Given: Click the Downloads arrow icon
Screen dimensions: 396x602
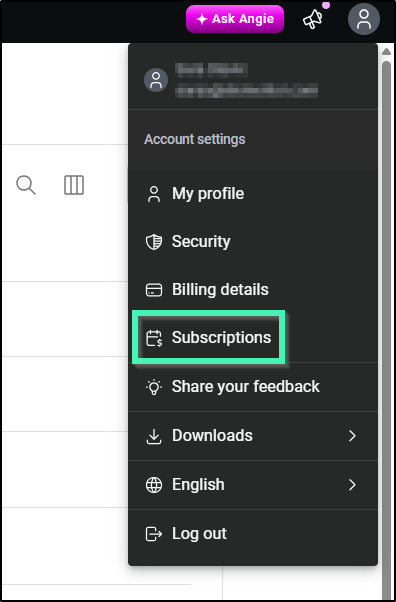Looking at the screenshot, I should pos(154,437).
